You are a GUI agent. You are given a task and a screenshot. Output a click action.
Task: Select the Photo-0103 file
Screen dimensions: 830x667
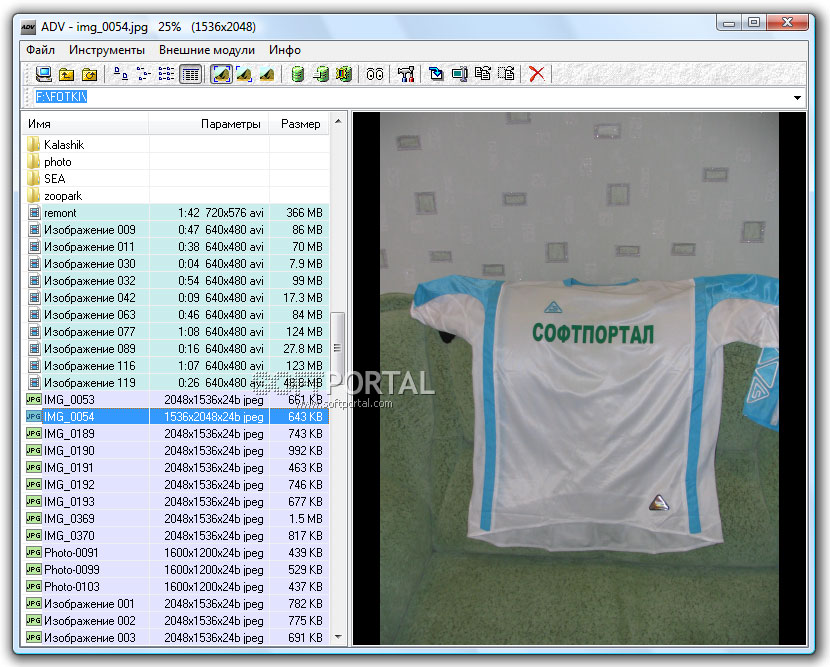tap(176, 587)
